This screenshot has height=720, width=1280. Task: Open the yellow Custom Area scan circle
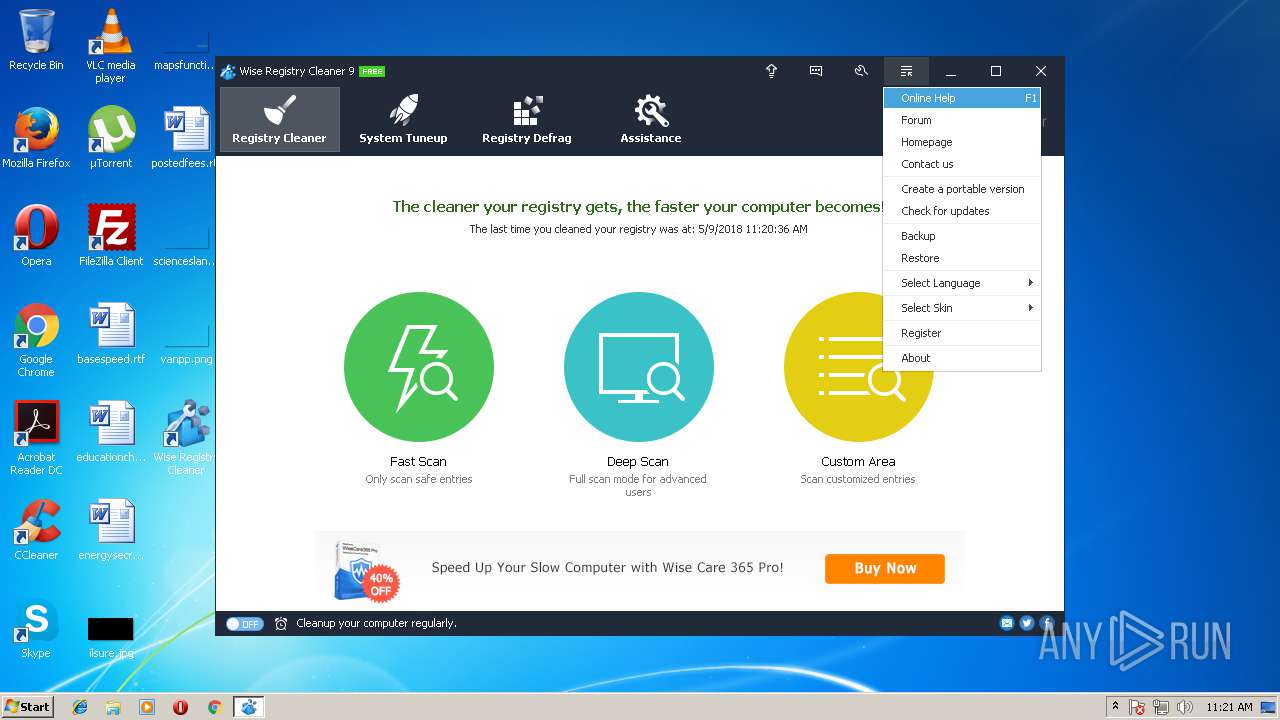click(858, 367)
